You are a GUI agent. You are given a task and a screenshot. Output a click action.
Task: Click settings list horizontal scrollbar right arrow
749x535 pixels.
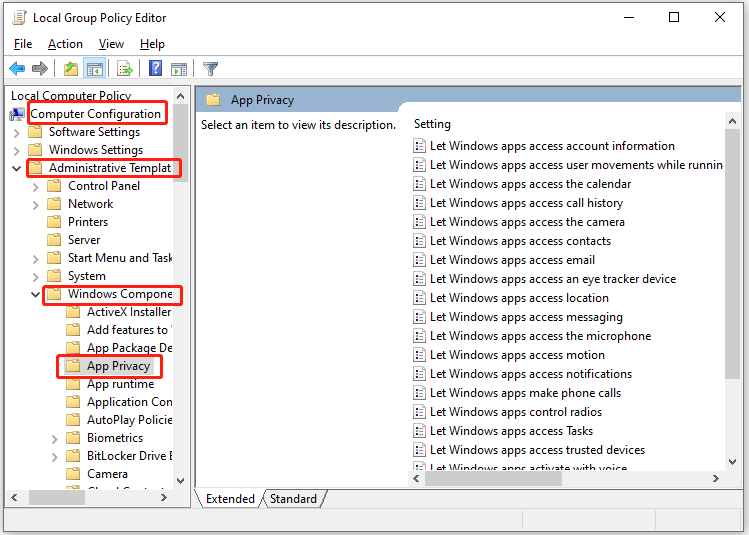point(716,479)
